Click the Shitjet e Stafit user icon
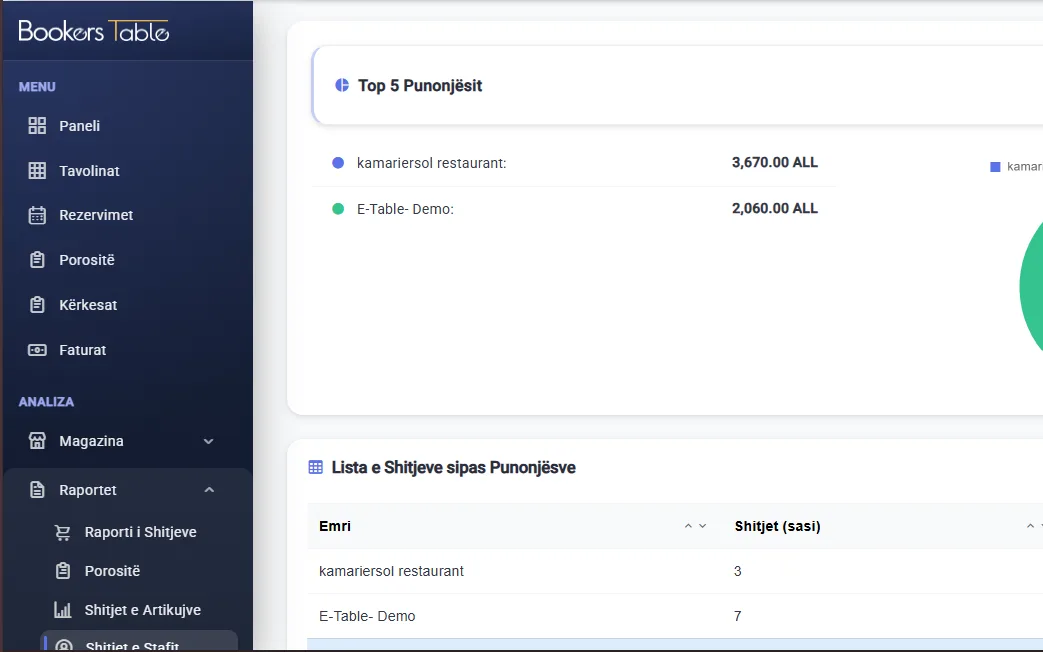 (64, 645)
